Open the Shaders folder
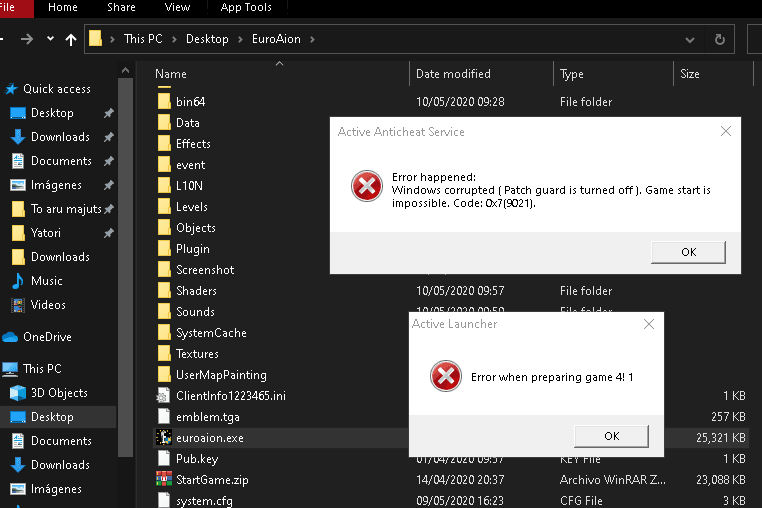The height and width of the screenshot is (508, 762). pyautogui.click(x=196, y=291)
